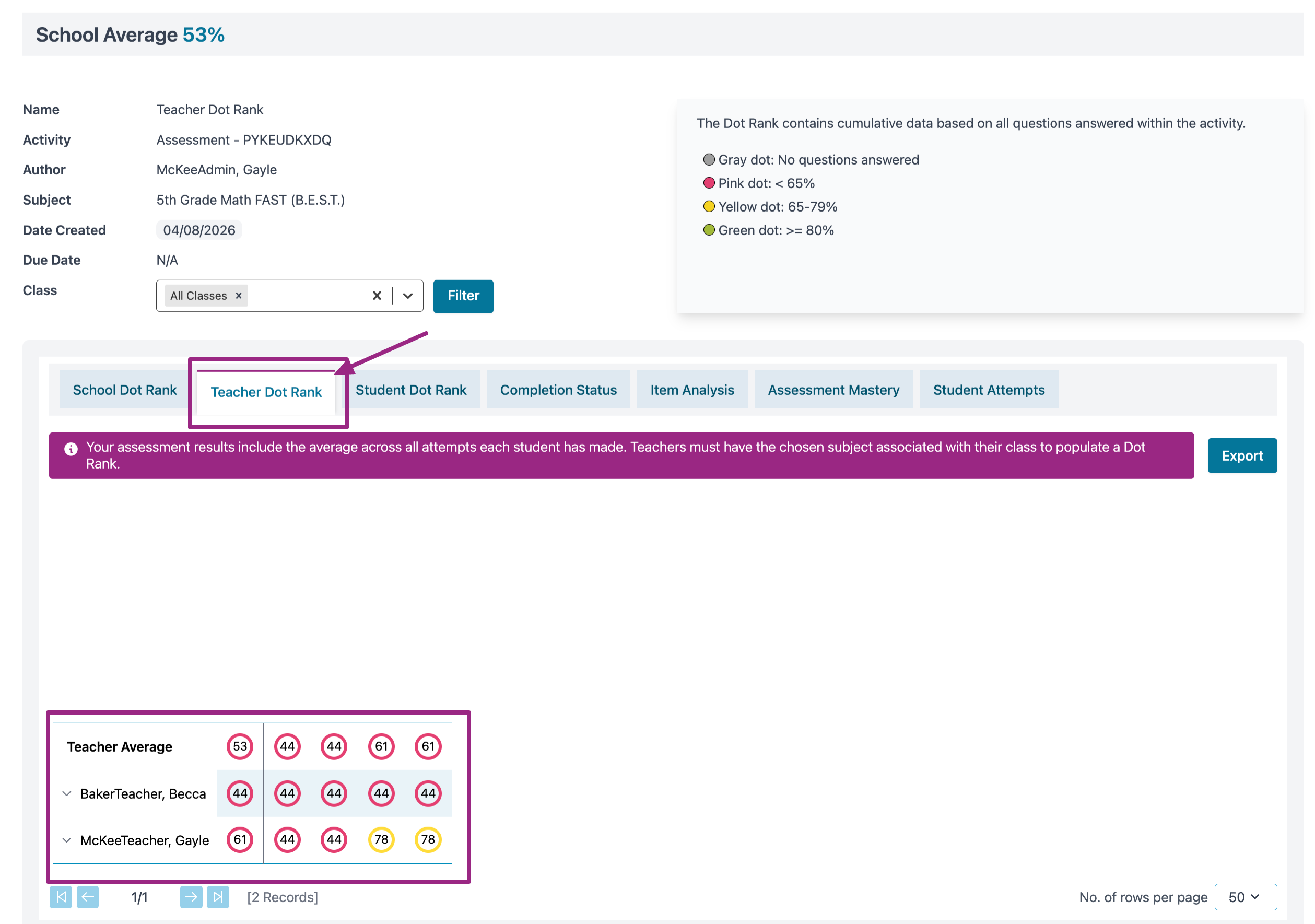Viewport: 1315px width, 924px height.
Task: Click previous page arrow icon
Action: tap(88, 896)
